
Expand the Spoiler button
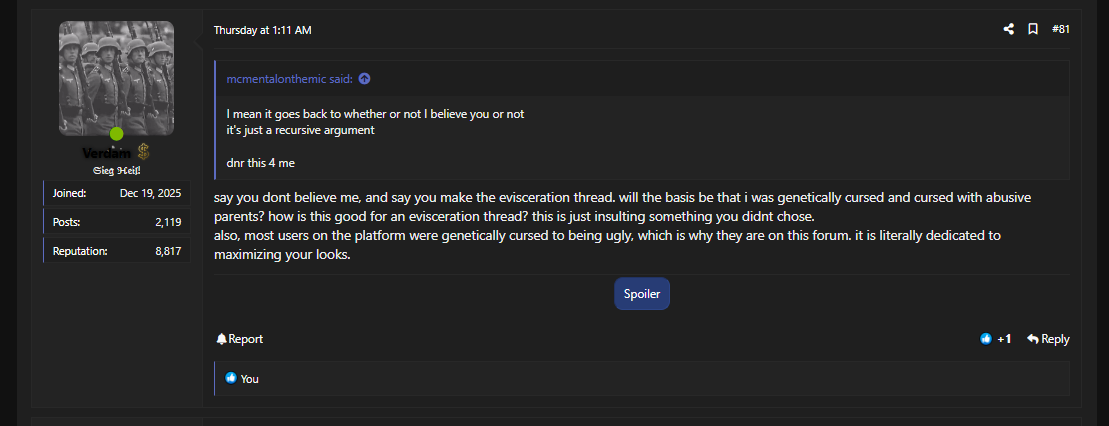click(641, 294)
